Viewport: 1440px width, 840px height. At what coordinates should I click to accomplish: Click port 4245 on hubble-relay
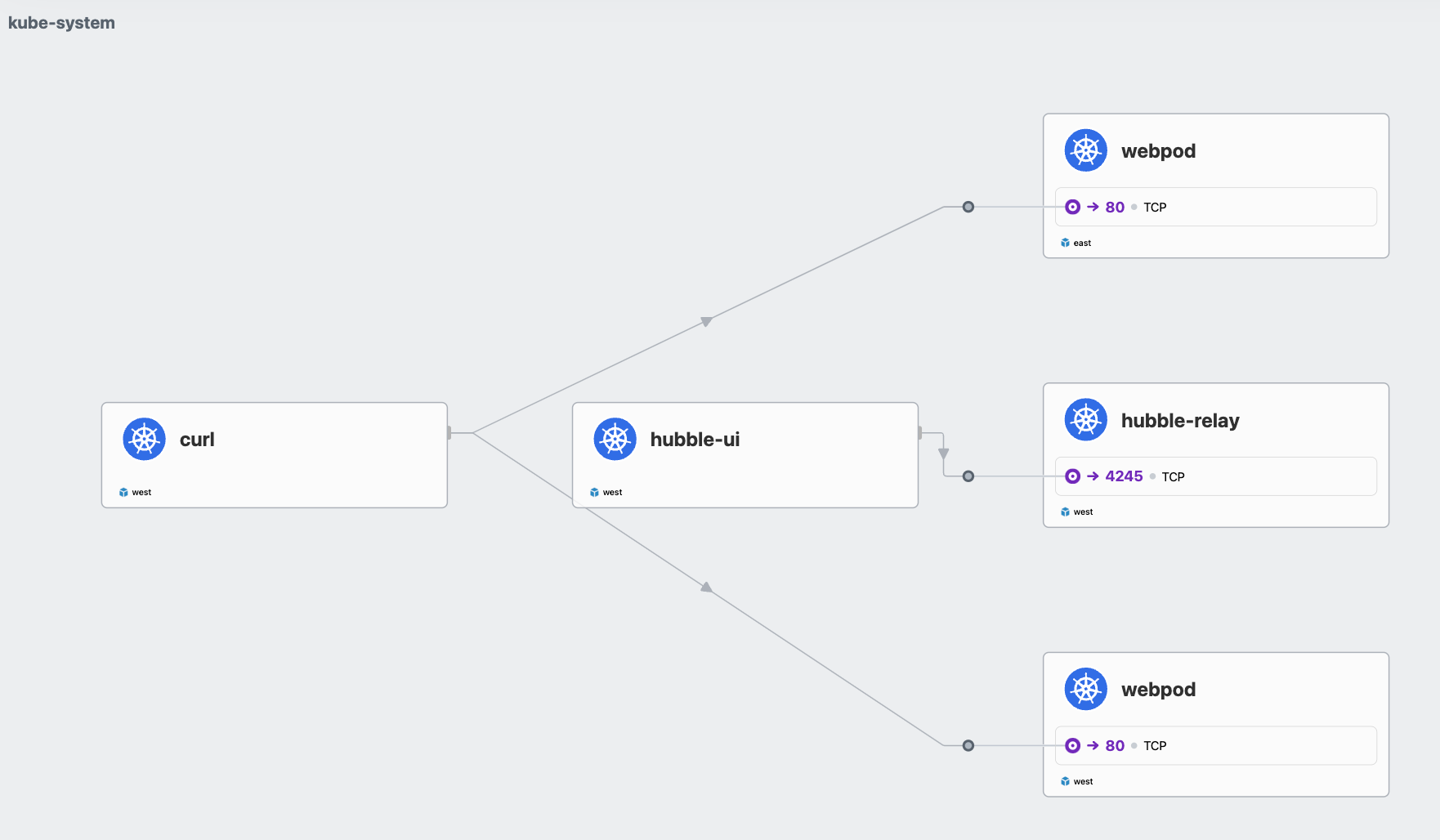[1124, 476]
